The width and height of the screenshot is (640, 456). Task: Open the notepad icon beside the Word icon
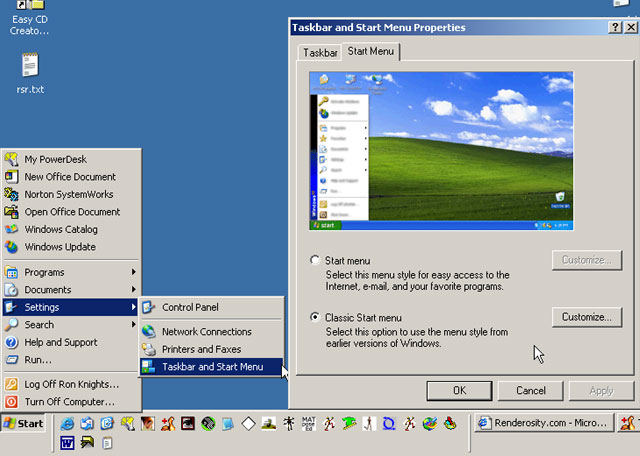click(107, 443)
